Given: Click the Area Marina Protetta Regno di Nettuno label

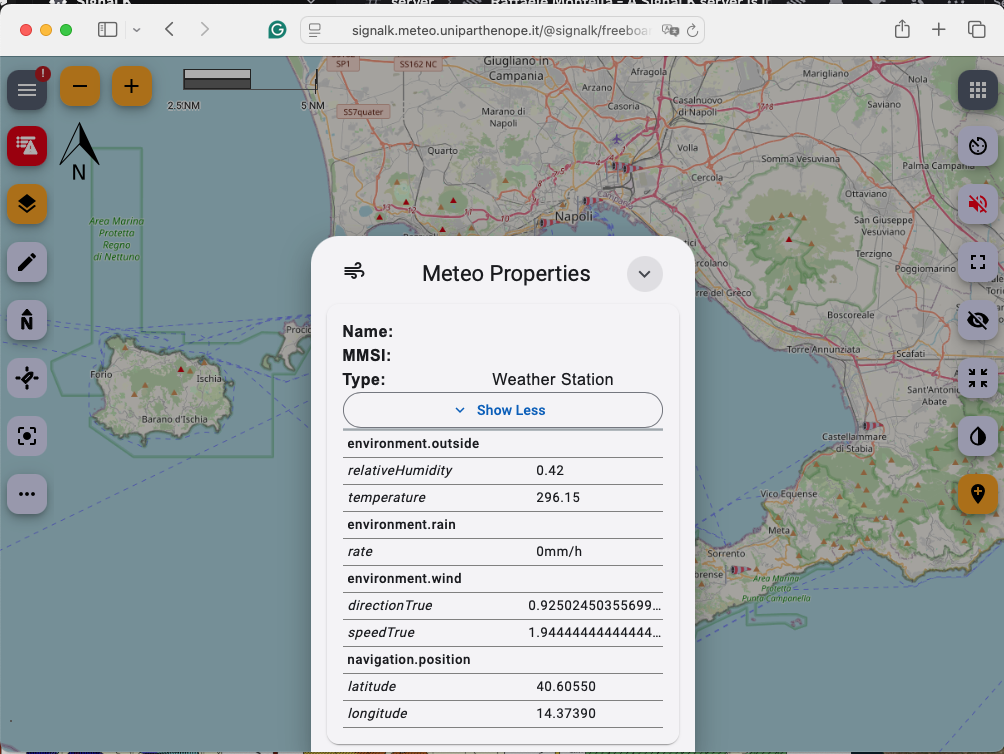Looking at the screenshot, I should click(117, 239).
